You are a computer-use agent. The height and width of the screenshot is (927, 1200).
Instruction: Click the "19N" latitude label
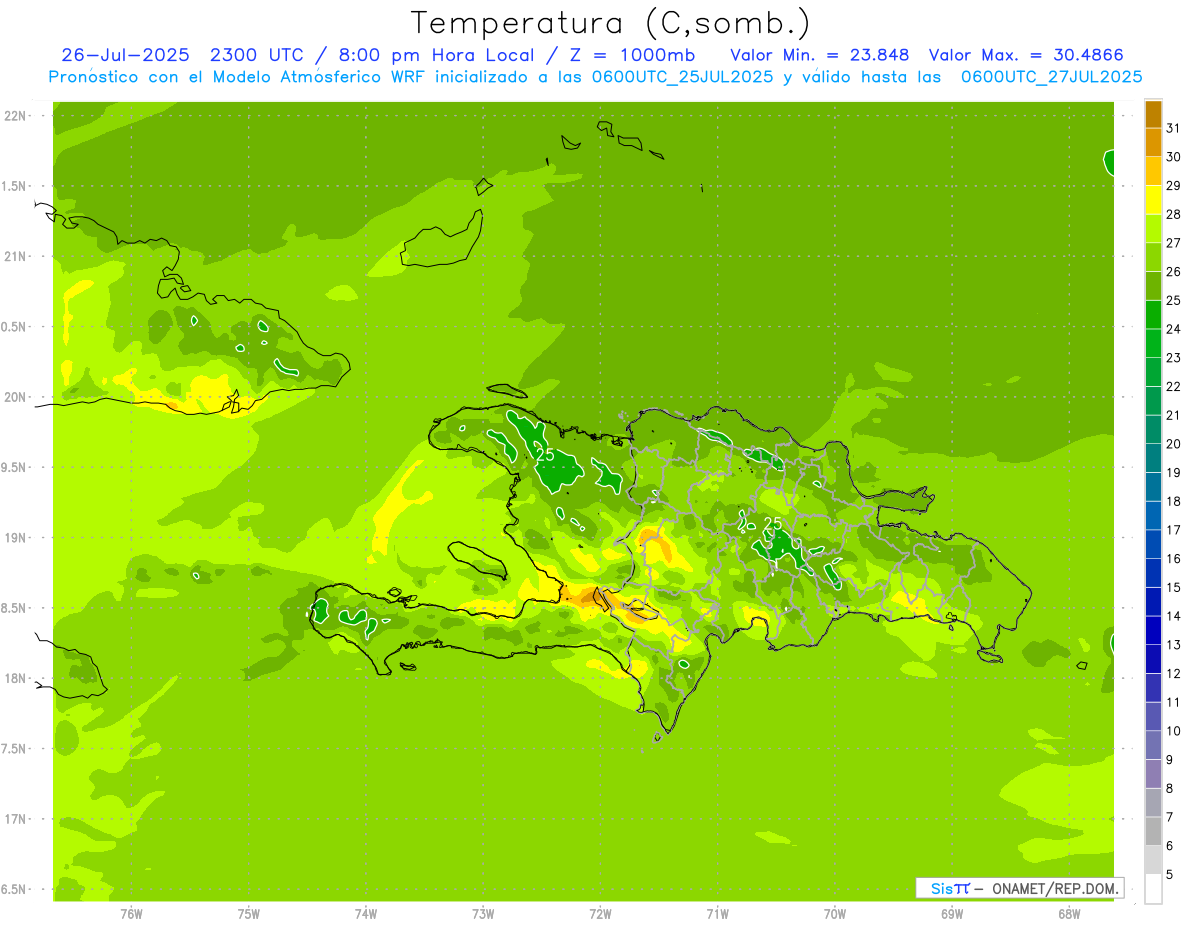point(16,538)
